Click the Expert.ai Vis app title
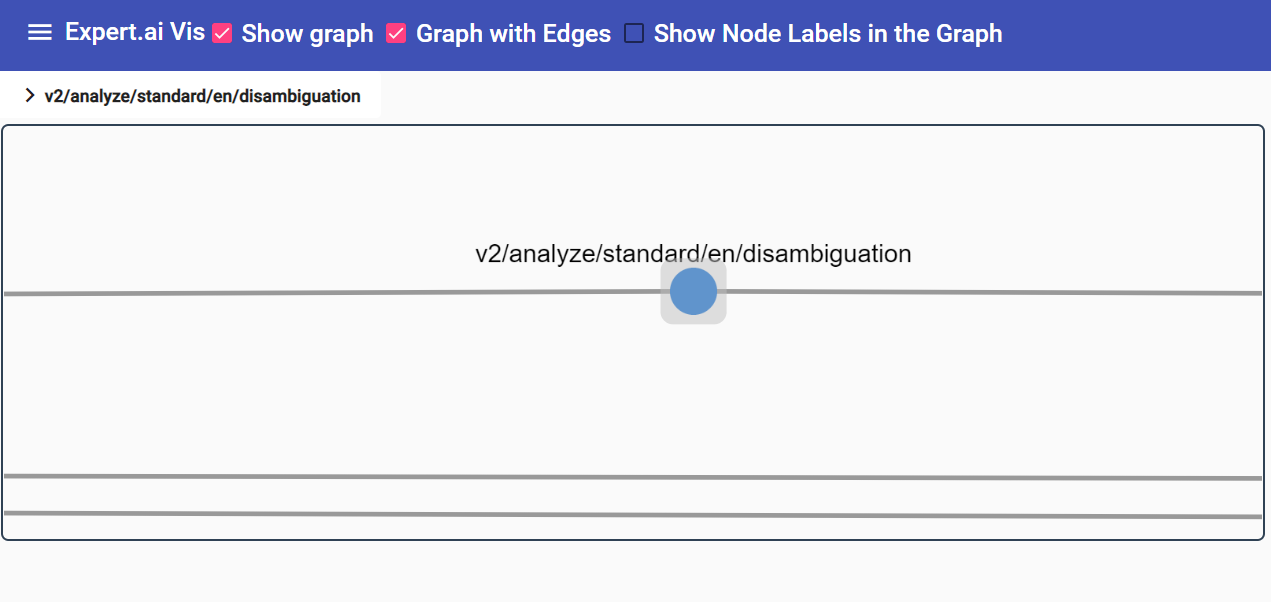 (135, 32)
